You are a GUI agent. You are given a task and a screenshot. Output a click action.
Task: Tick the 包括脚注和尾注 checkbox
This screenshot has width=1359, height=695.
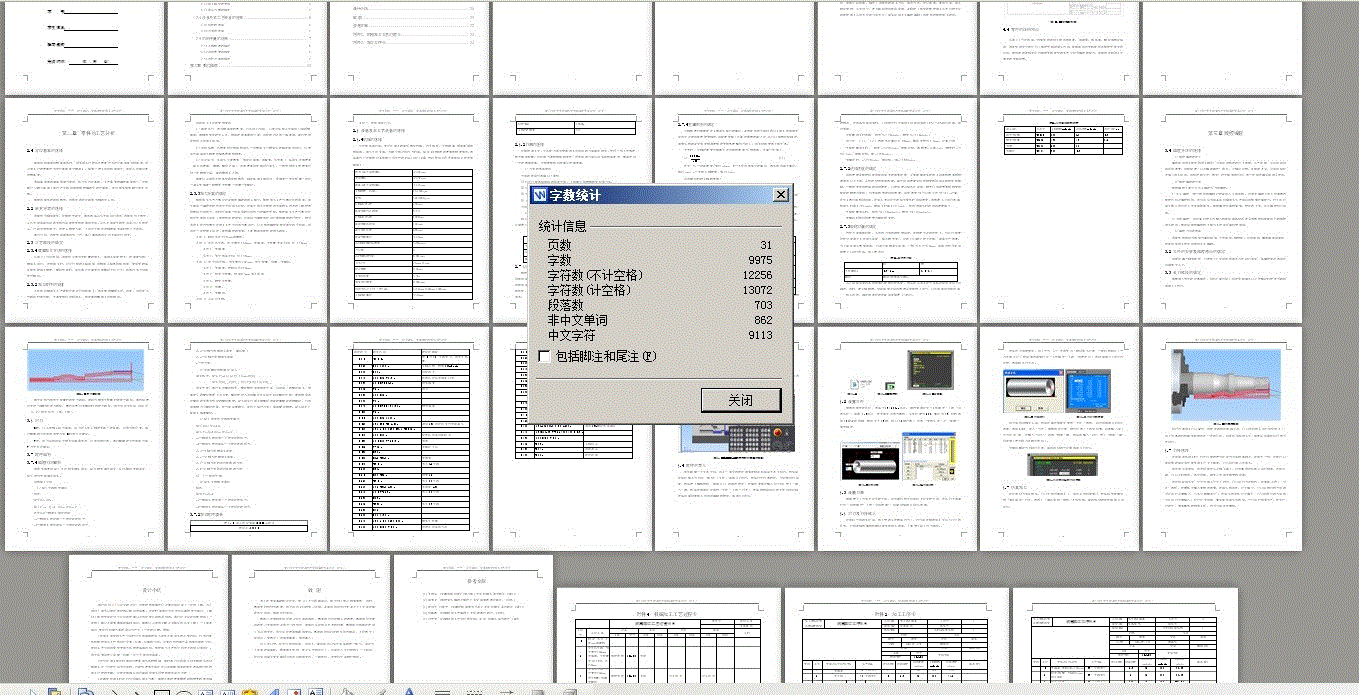pos(545,356)
